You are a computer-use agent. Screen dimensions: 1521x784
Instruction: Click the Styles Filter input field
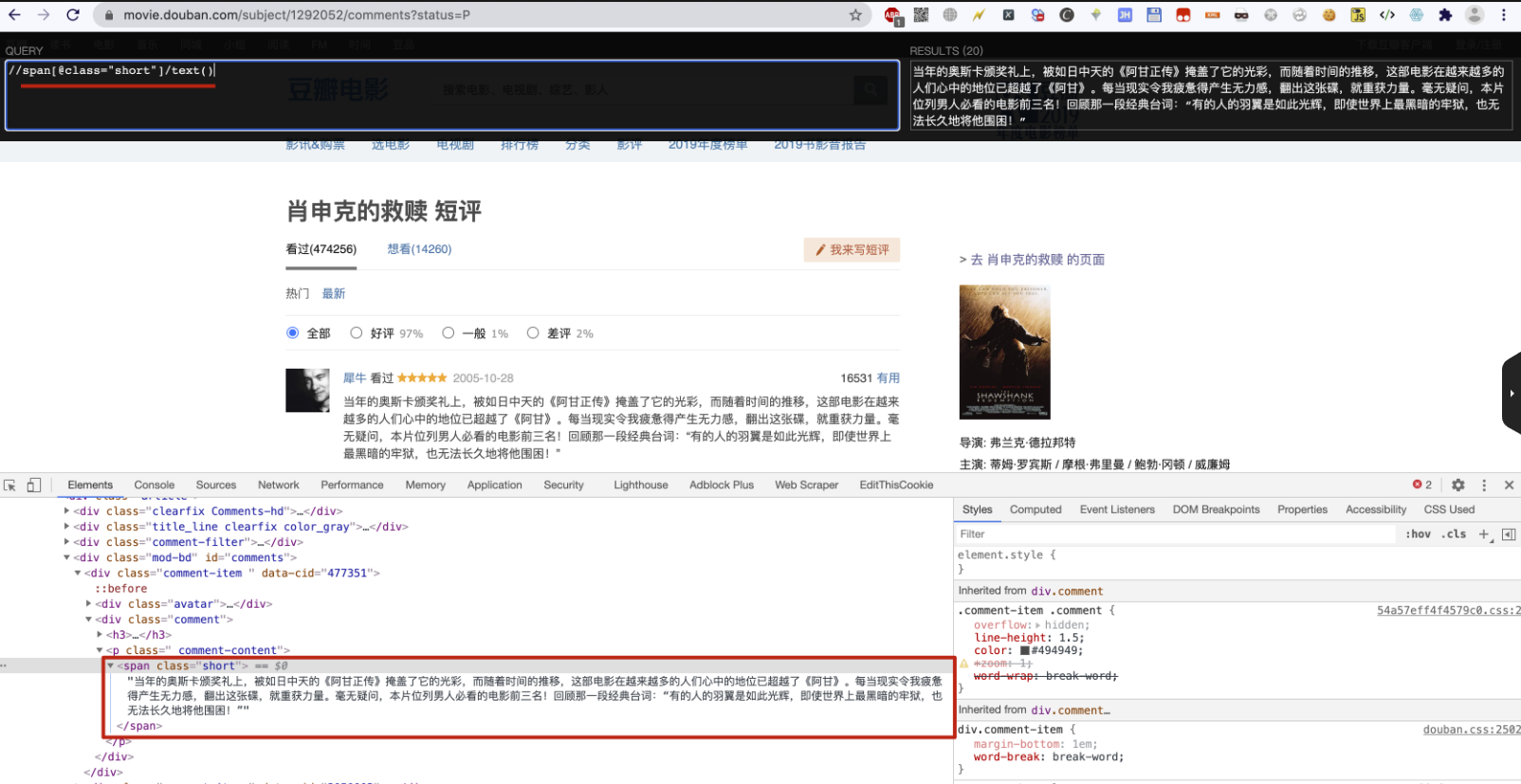pos(1176,534)
